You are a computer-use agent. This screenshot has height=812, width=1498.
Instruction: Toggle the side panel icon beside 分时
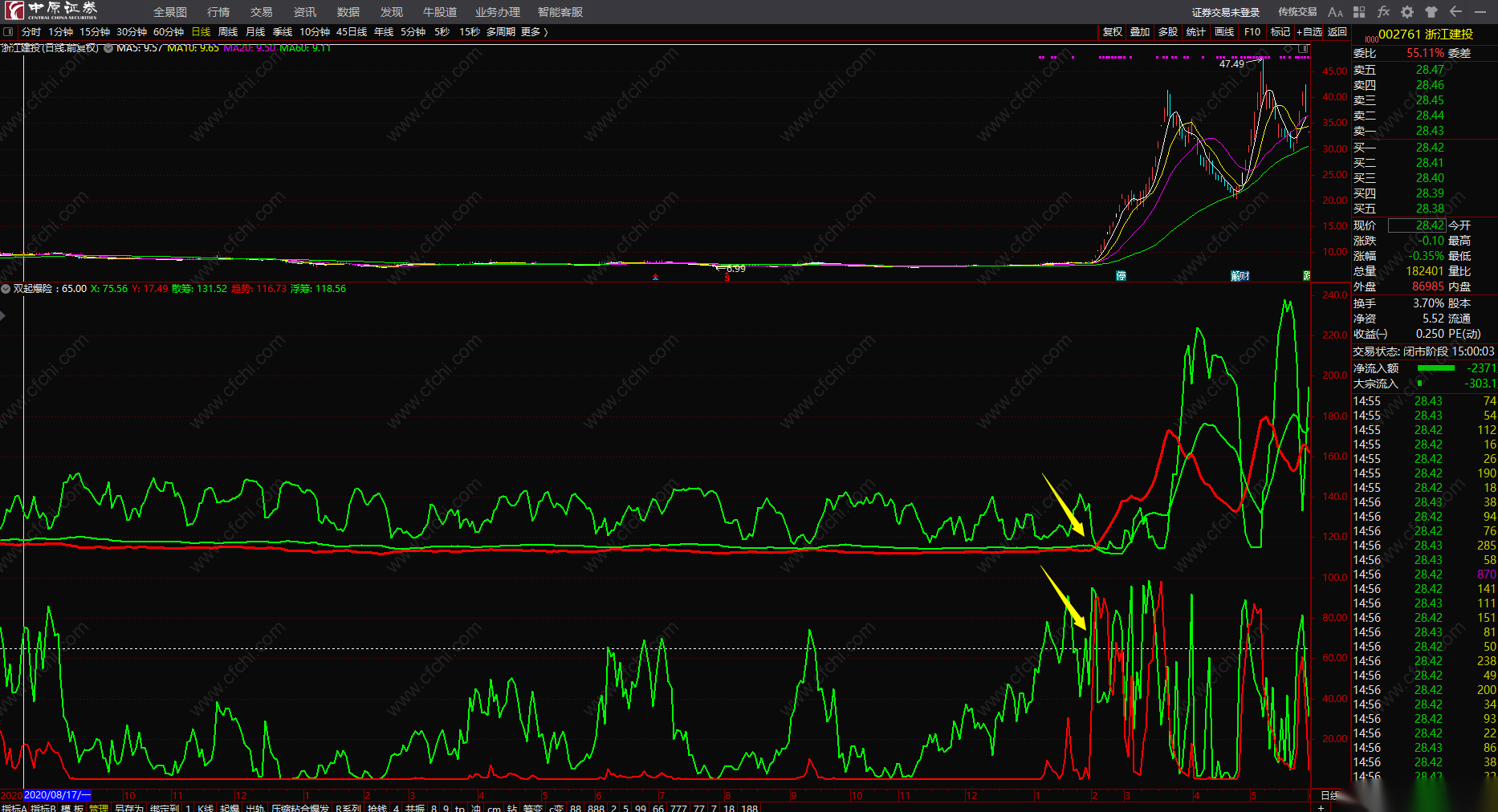pos(8,32)
